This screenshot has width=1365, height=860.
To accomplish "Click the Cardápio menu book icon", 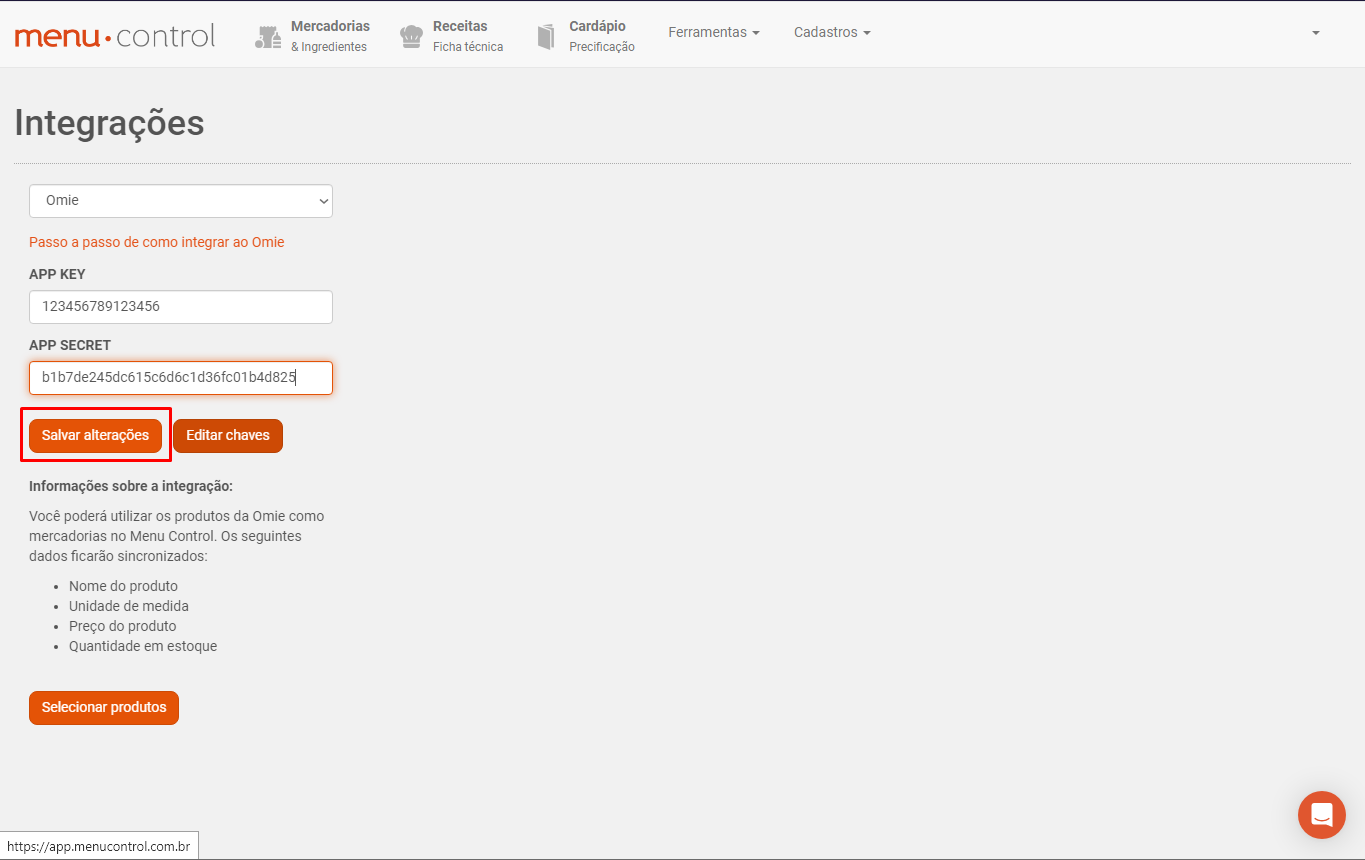I will pyautogui.click(x=546, y=37).
